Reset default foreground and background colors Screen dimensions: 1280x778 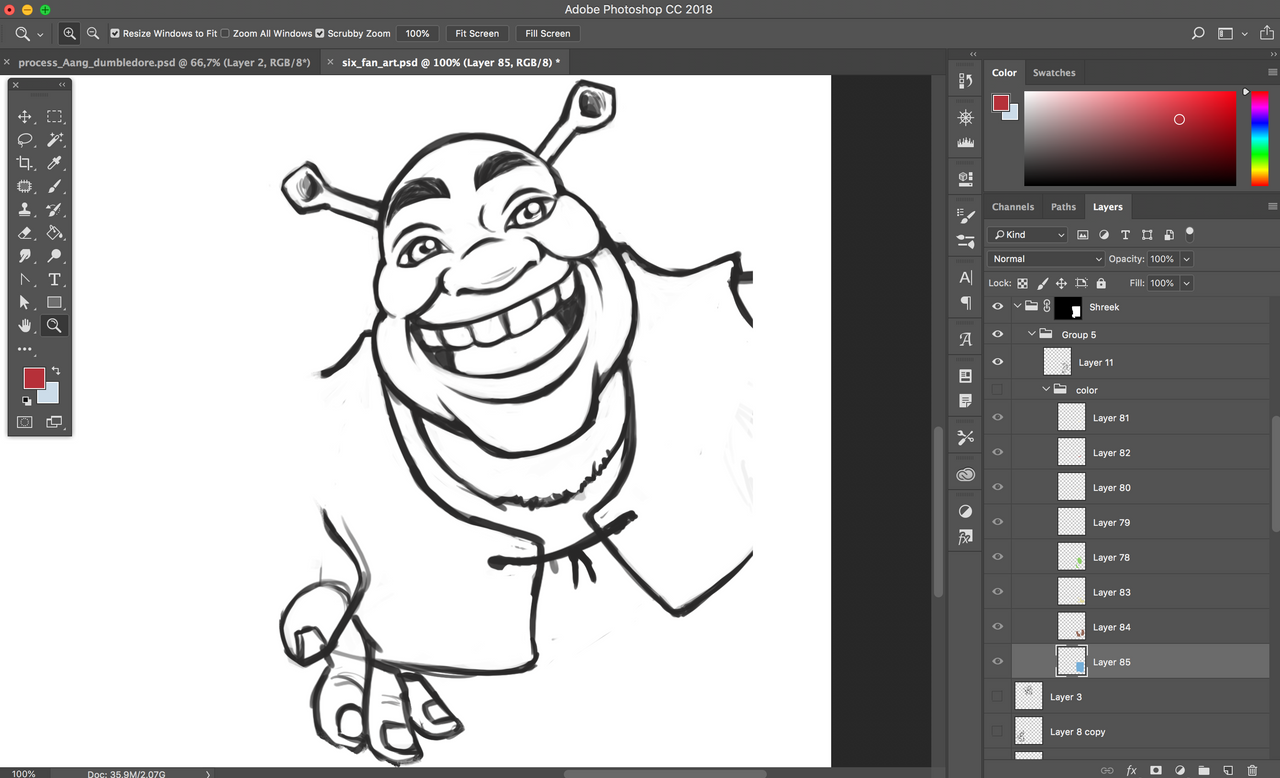pos(27,400)
